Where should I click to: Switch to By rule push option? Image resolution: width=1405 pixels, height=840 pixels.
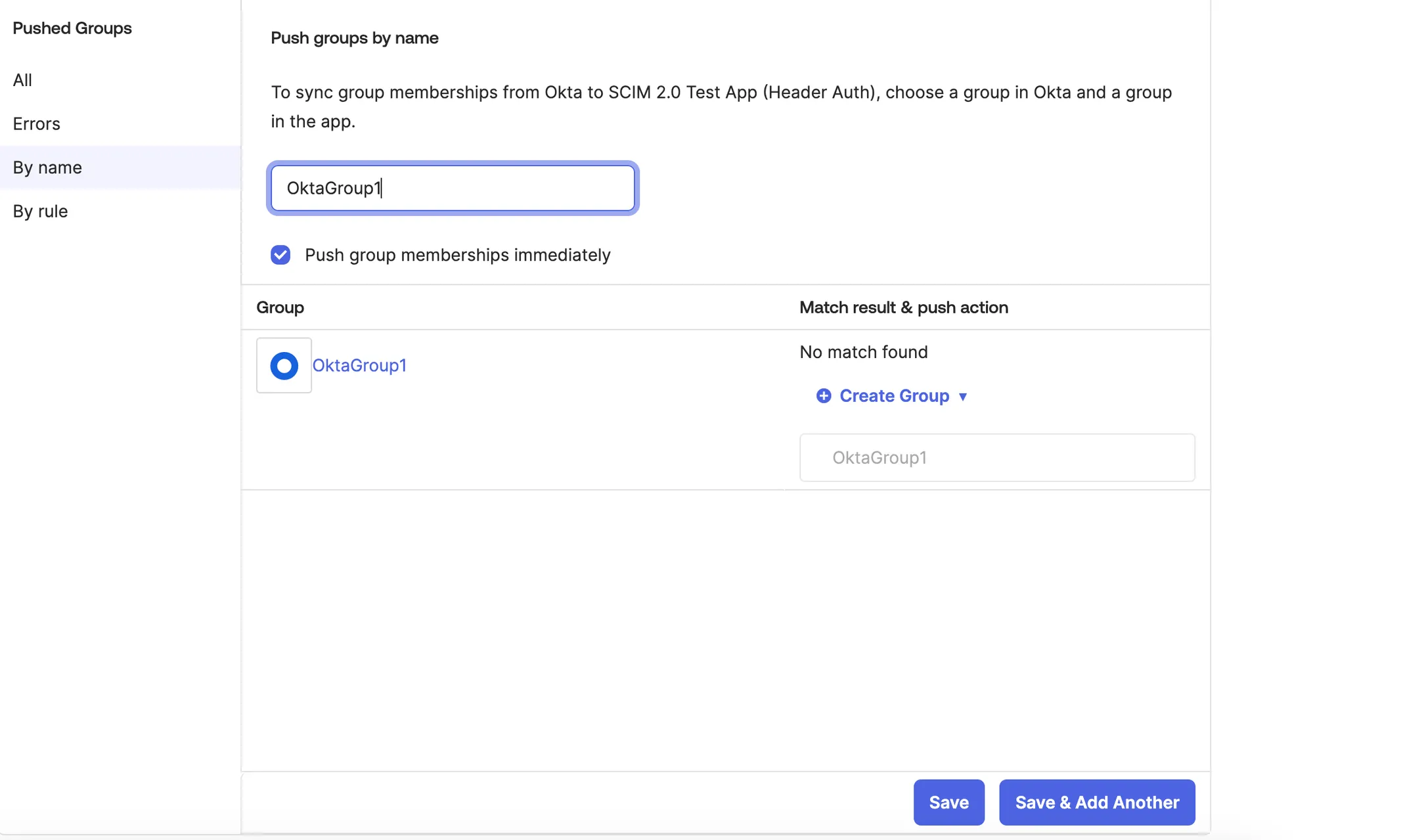[120, 211]
